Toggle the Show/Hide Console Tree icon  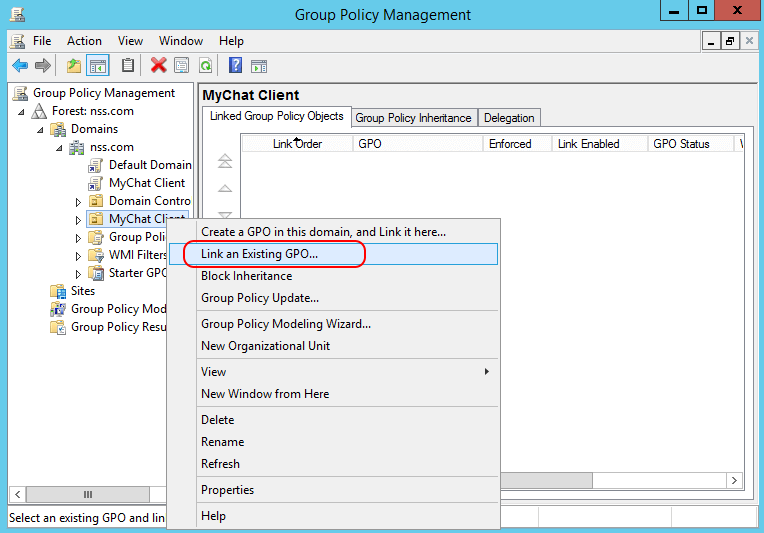click(x=98, y=66)
